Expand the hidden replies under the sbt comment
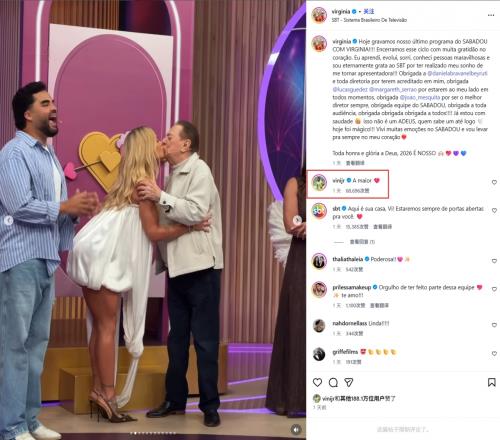The image size is (500, 440). coord(362,242)
